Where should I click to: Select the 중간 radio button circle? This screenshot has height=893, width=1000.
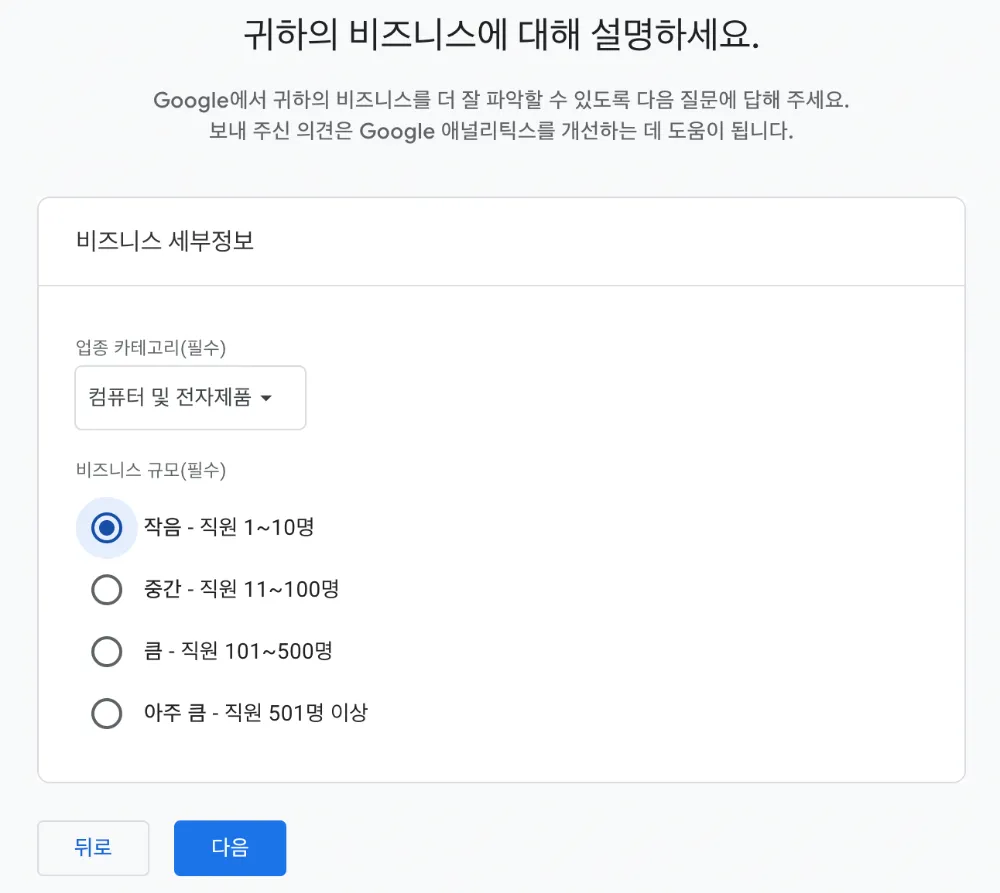(107, 590)
